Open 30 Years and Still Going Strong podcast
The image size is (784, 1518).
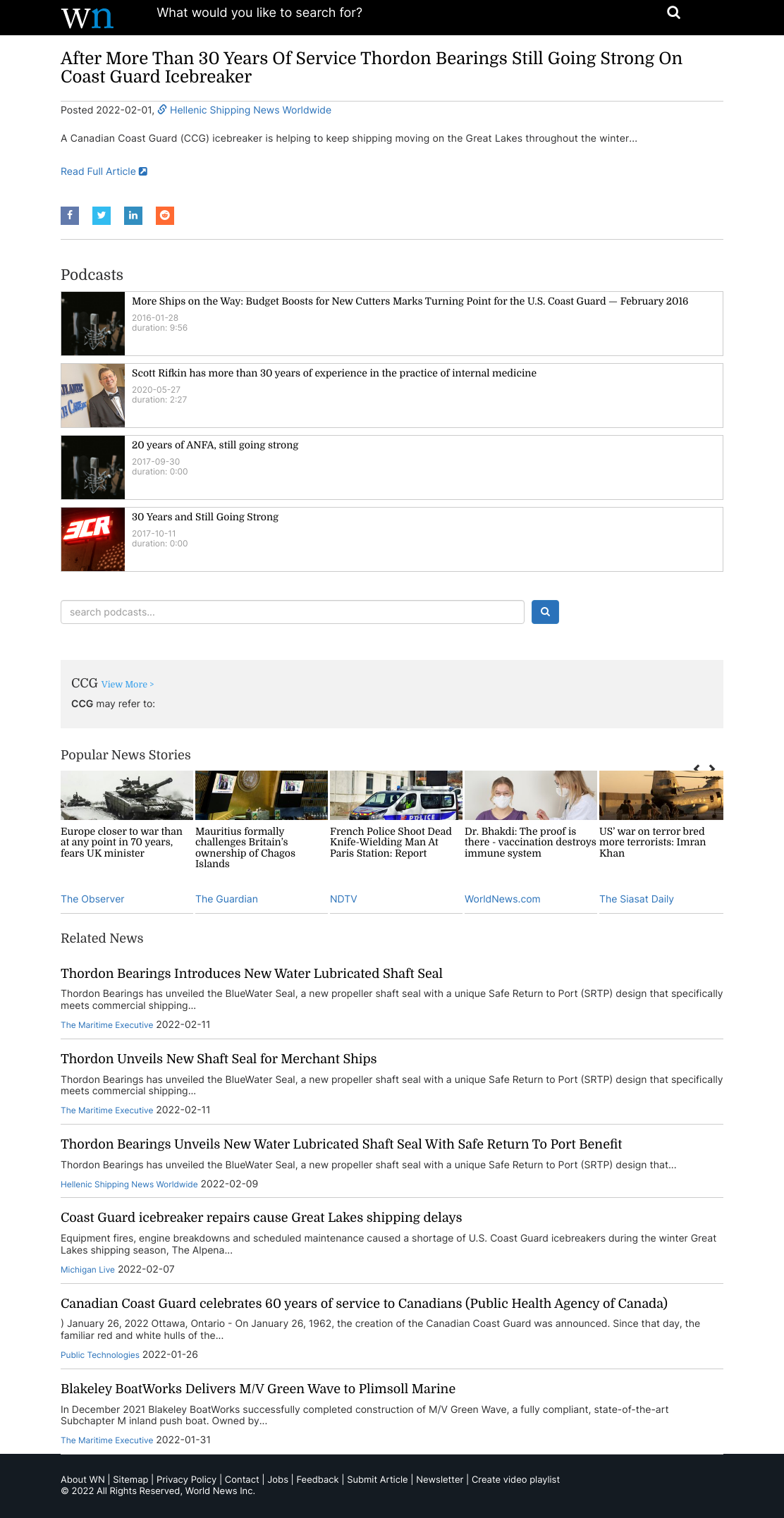point(205,517)
